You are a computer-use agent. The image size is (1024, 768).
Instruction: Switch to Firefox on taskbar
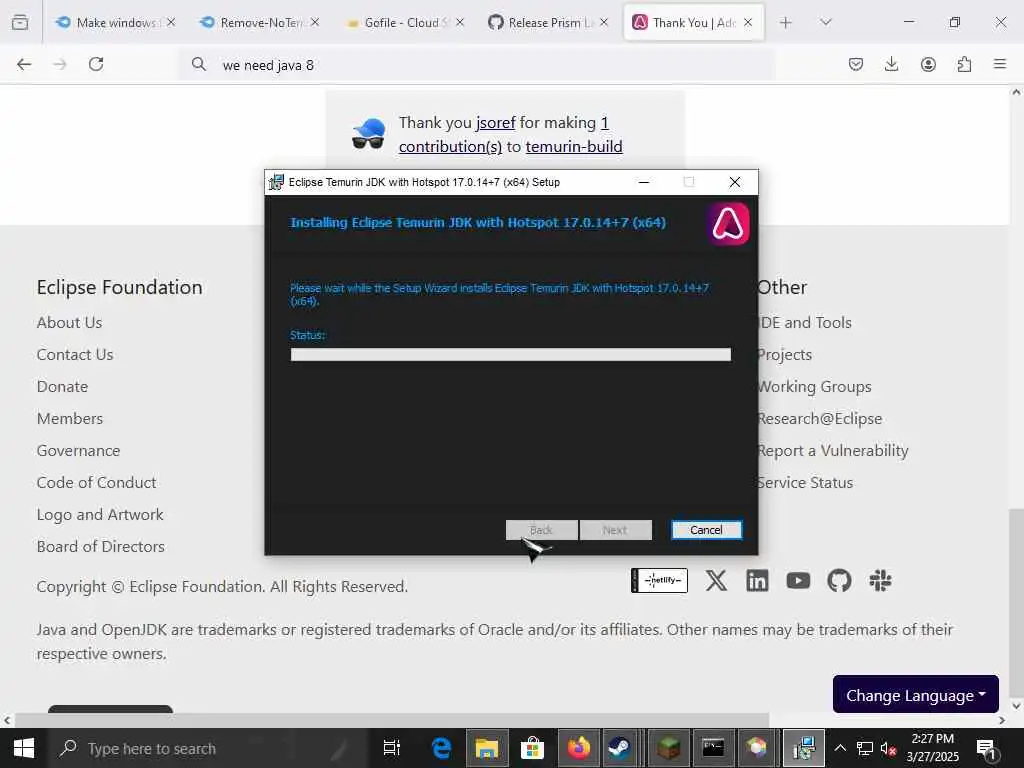[x=578, y=748]
